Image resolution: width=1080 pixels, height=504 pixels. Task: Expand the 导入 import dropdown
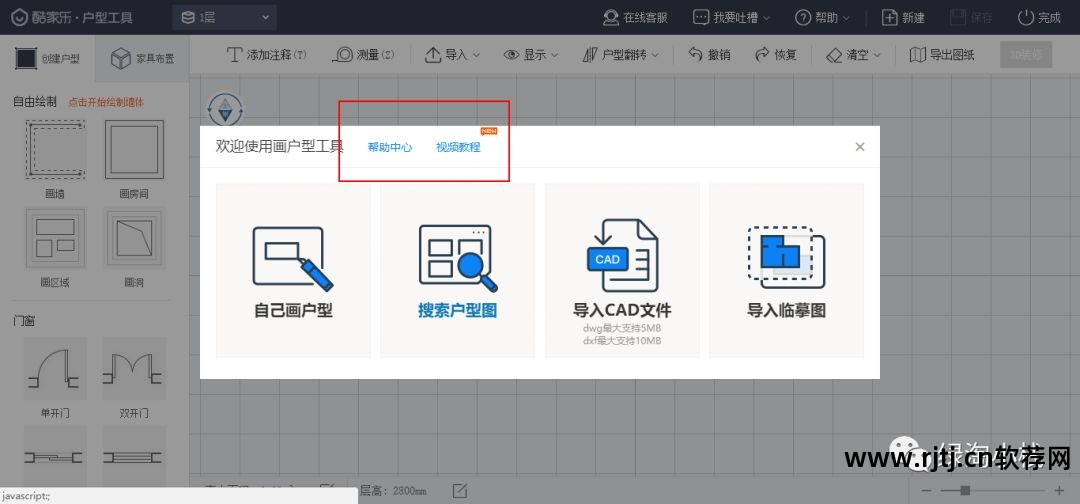(x=452, y=55)
